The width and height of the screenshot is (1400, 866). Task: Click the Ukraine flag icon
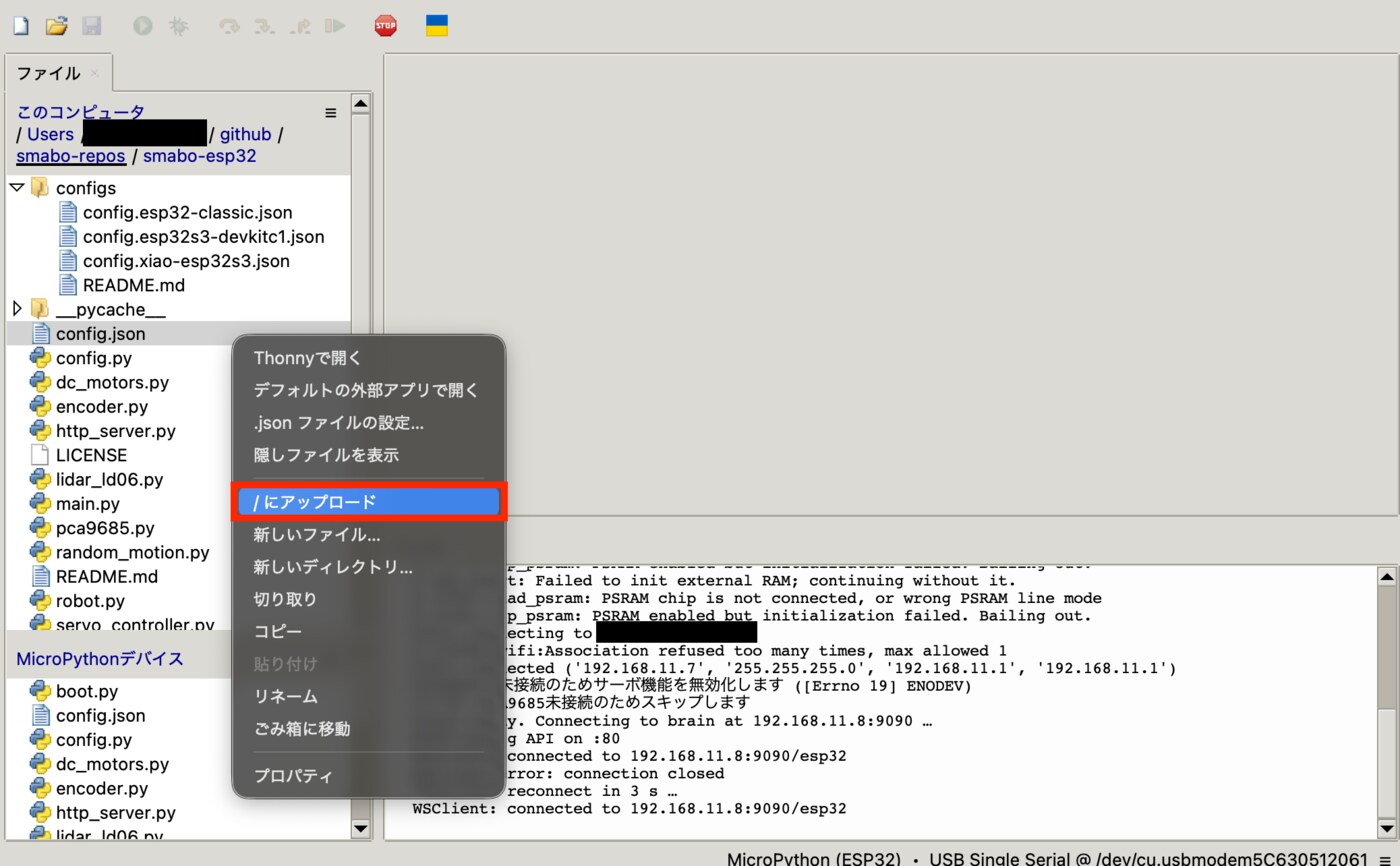tap(437, 26)
